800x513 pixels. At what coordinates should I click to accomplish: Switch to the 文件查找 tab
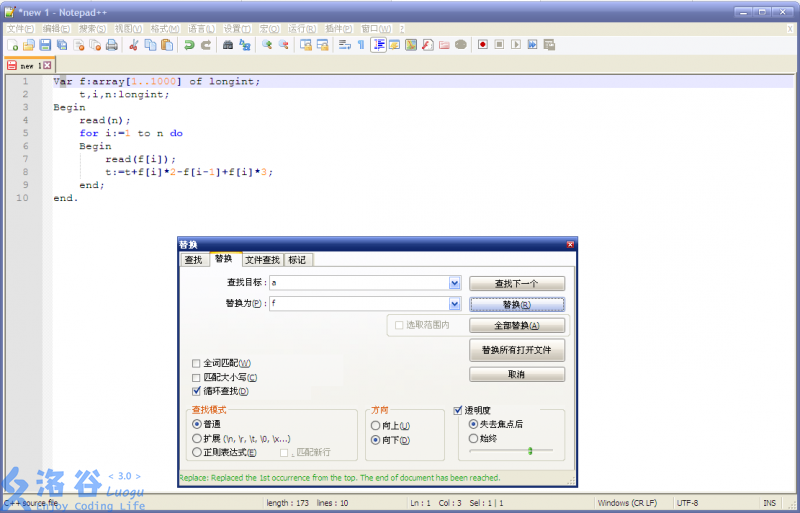(x=262, y=260)
